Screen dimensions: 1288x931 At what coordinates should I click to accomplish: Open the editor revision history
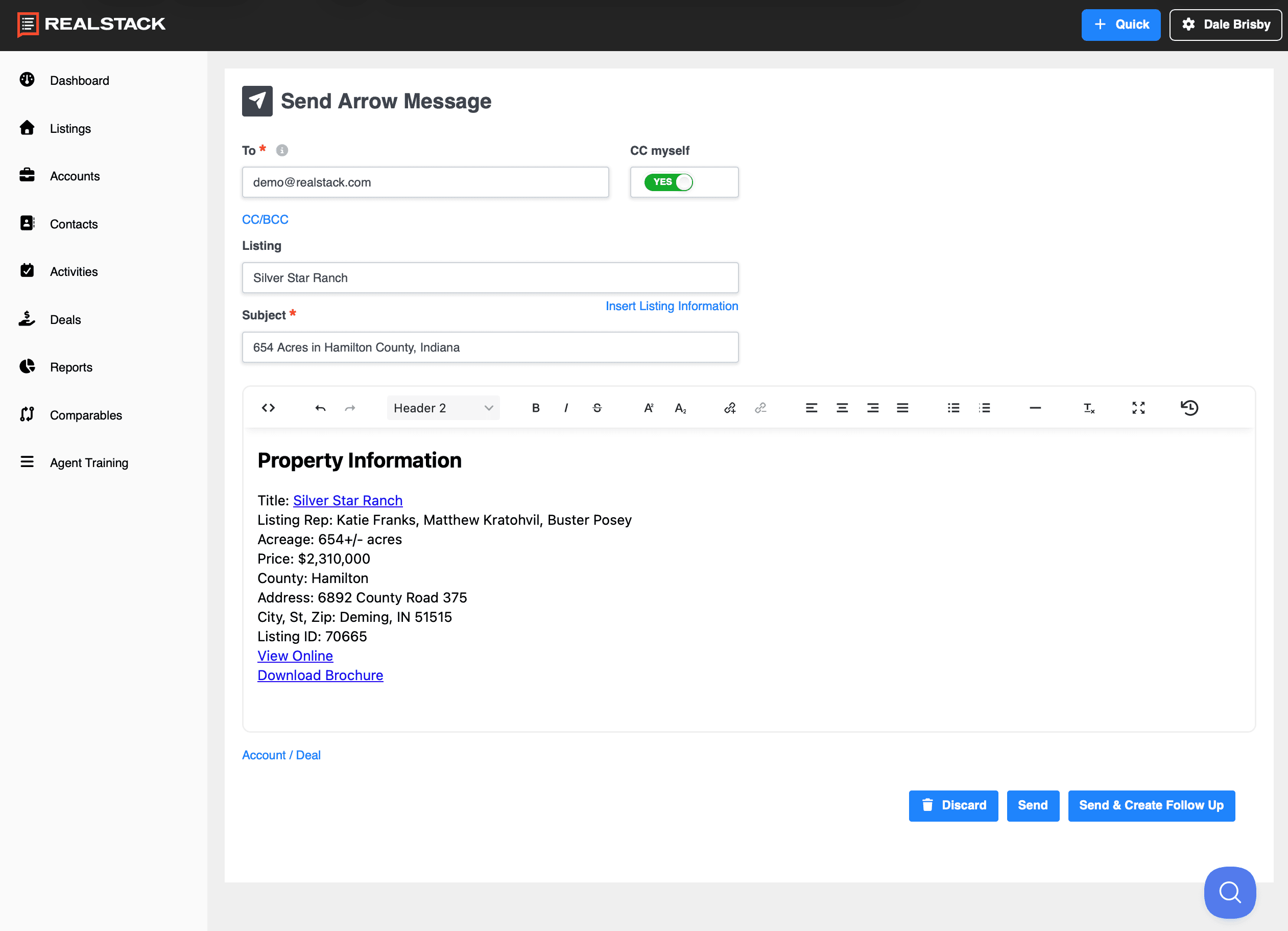point(1189,408)
